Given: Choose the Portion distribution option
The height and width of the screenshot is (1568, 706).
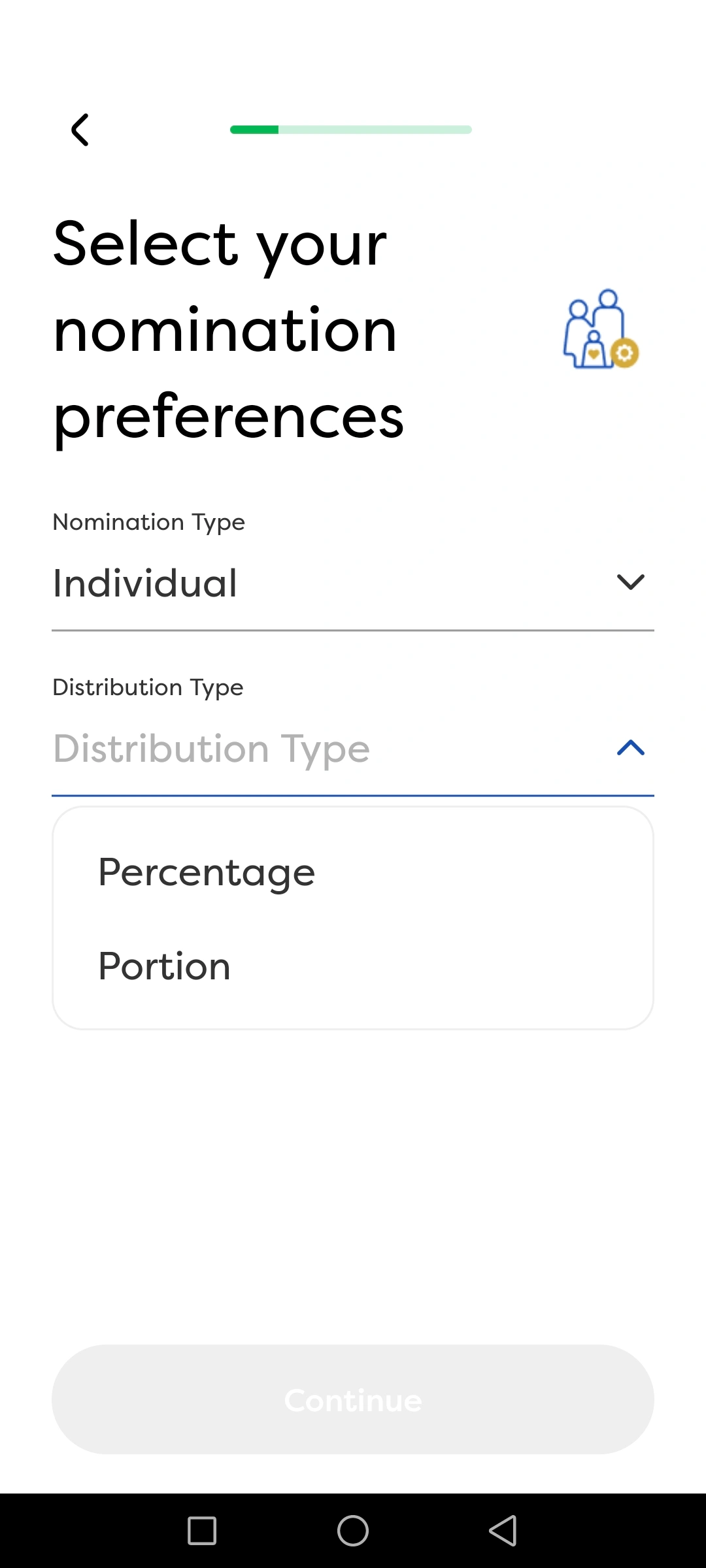Looking at the screenshot, I should coord(165,966).
